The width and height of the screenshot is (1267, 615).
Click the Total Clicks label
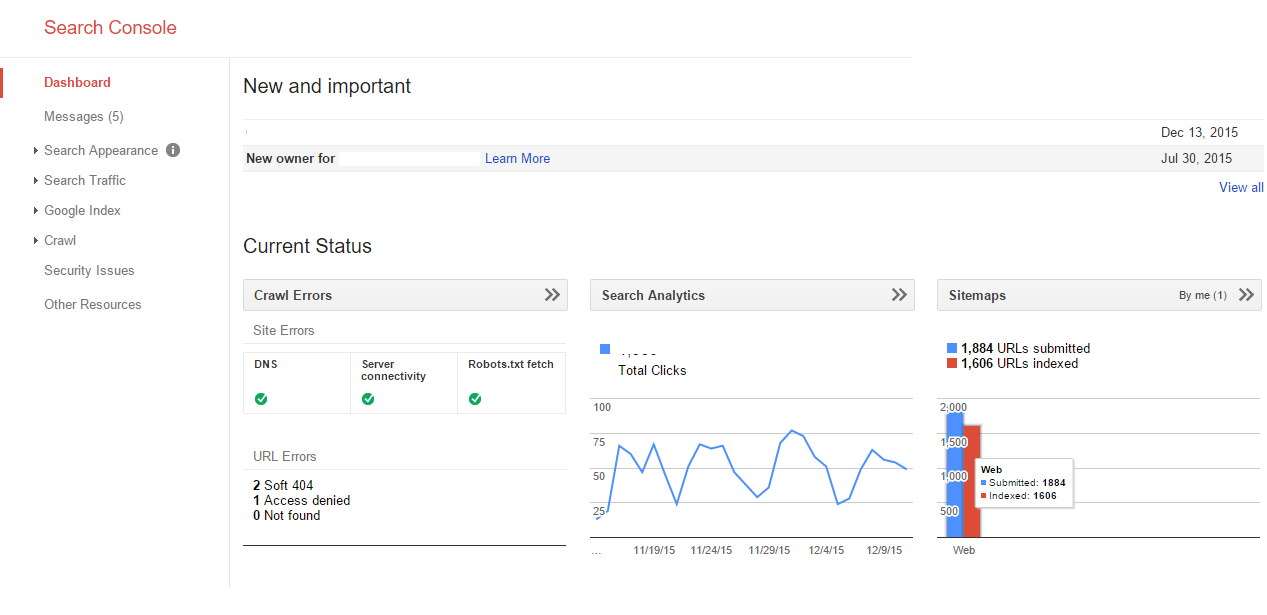pyautogui.click(x=653, y=370)
